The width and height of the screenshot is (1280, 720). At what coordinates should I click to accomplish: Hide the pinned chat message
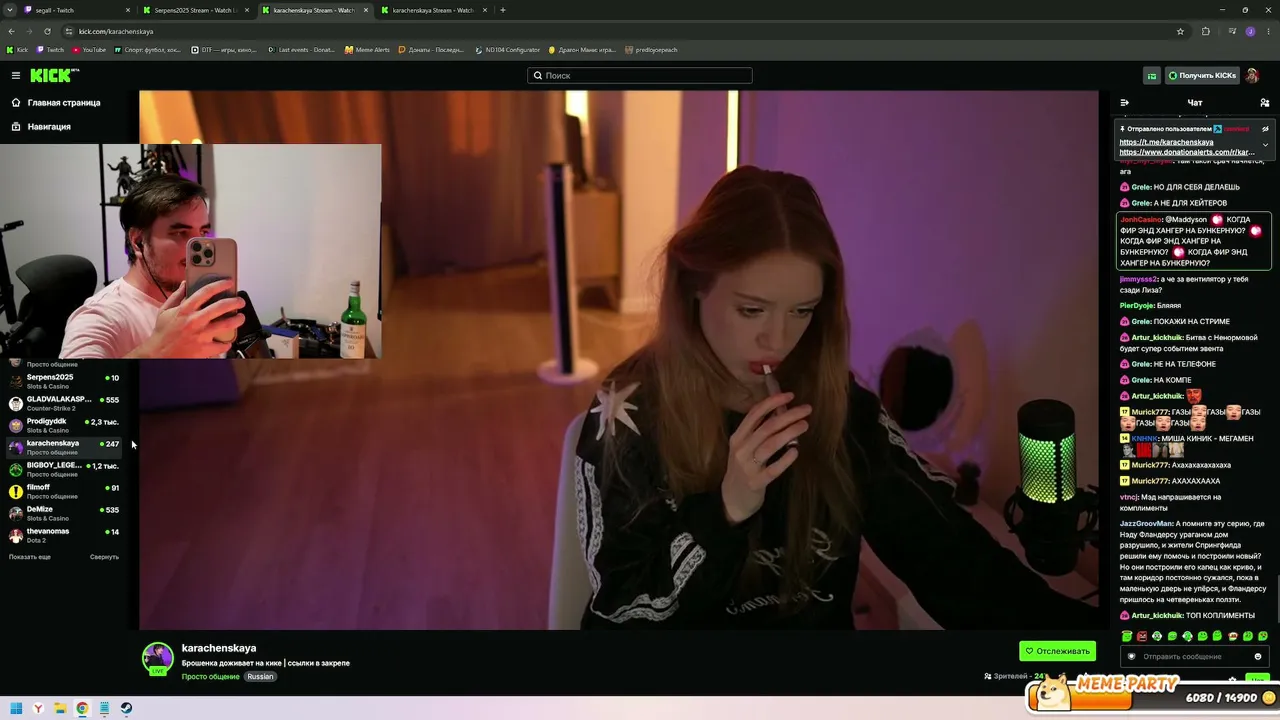(x=1265, y=129)
